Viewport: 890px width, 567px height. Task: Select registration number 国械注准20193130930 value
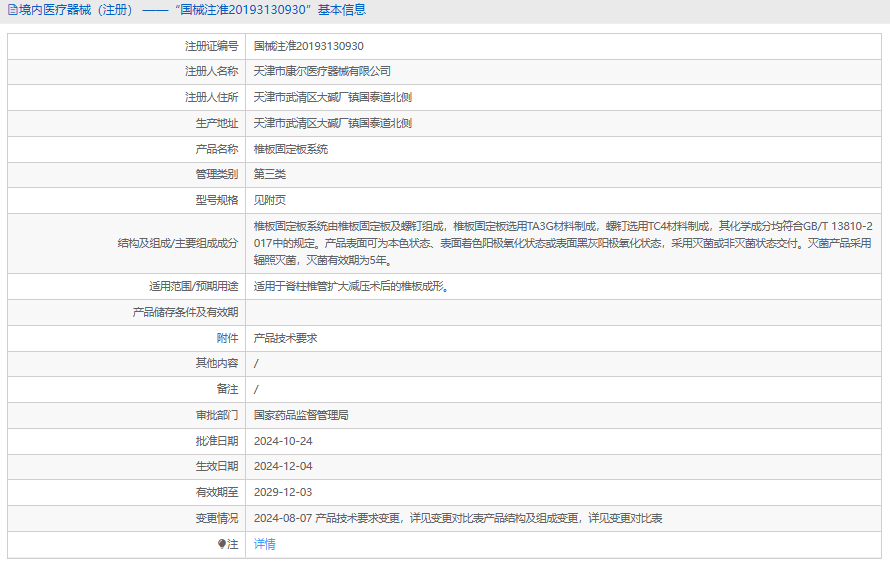coord(308,46)
